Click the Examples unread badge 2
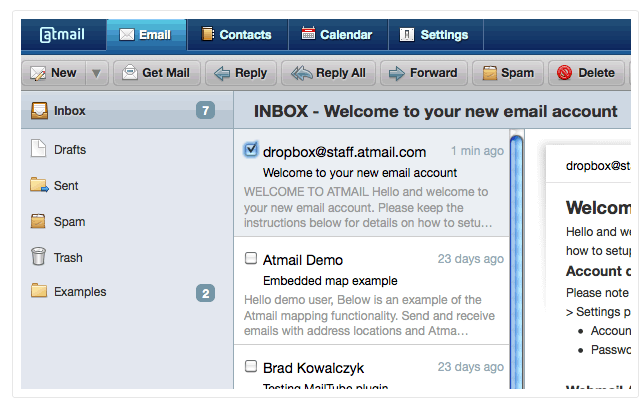Viewport: 644px width, 409px height. (x=205, y=293)
